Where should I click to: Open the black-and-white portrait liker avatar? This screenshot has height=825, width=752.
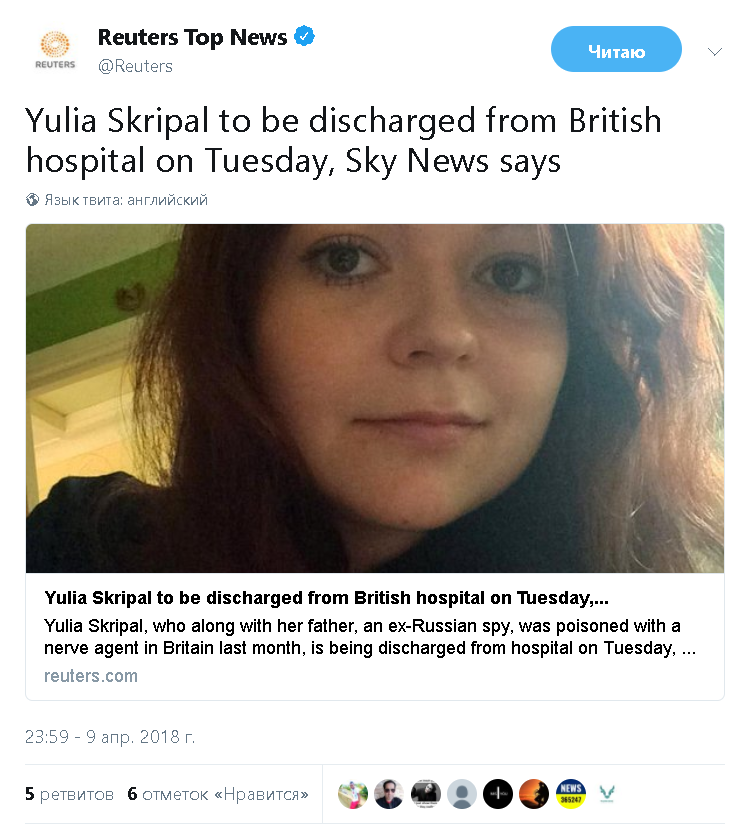point(425,793)
